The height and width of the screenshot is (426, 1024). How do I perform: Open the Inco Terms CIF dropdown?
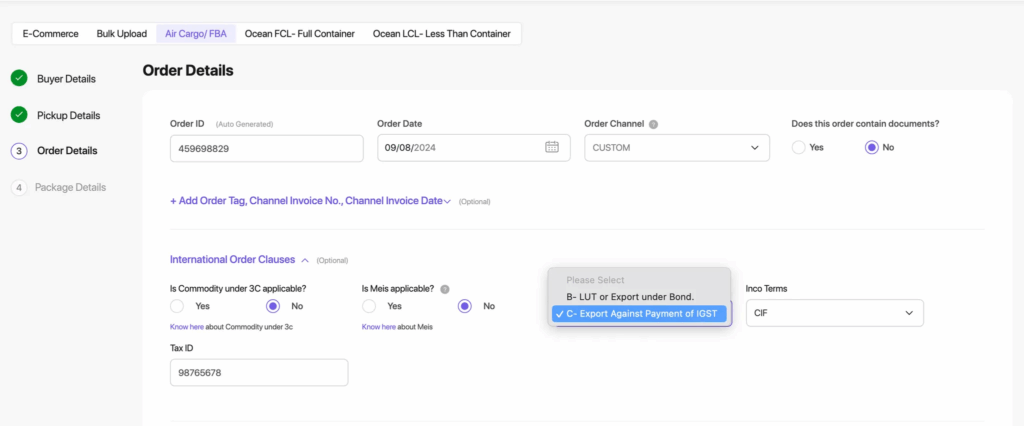click(834, 313)
